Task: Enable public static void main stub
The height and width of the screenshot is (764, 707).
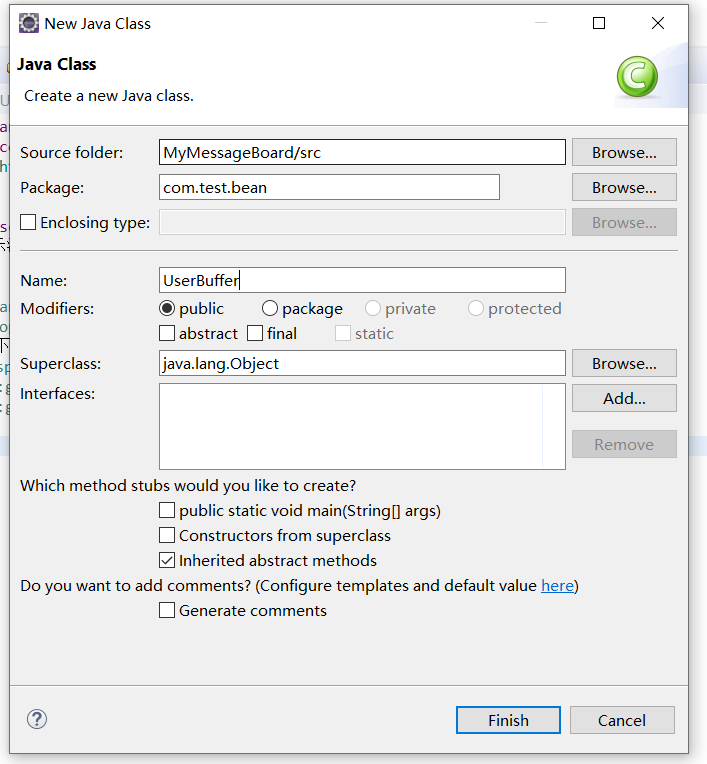Action: tap(167, 510)
